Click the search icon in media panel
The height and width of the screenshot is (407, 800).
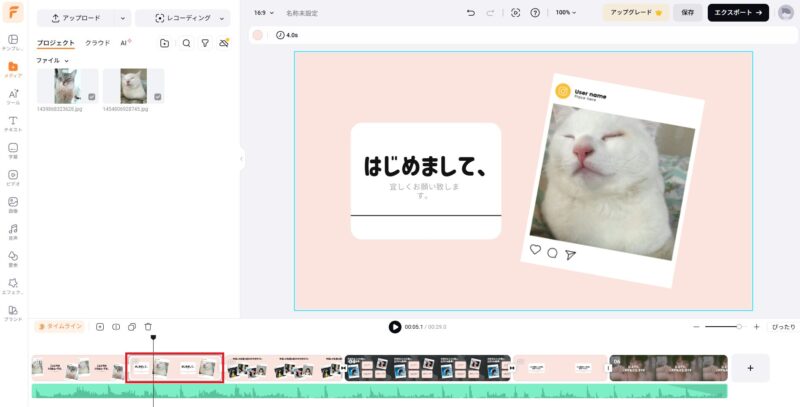pyautogui.click(x=186, y=43)
